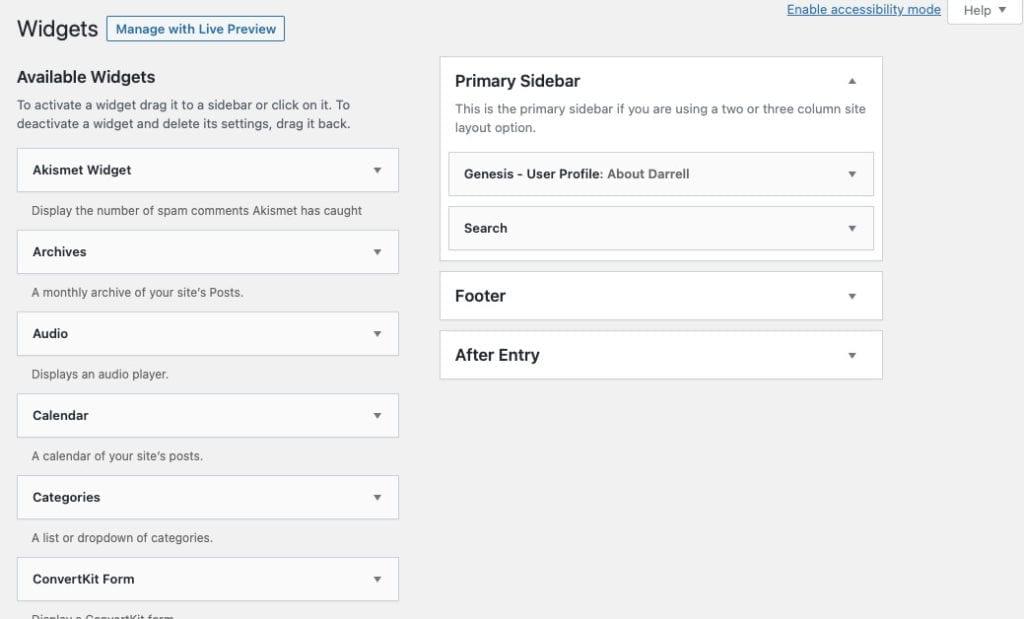Click the arrow icon on the Audio widget
The image size is (1024, 619).
[378, 333]
